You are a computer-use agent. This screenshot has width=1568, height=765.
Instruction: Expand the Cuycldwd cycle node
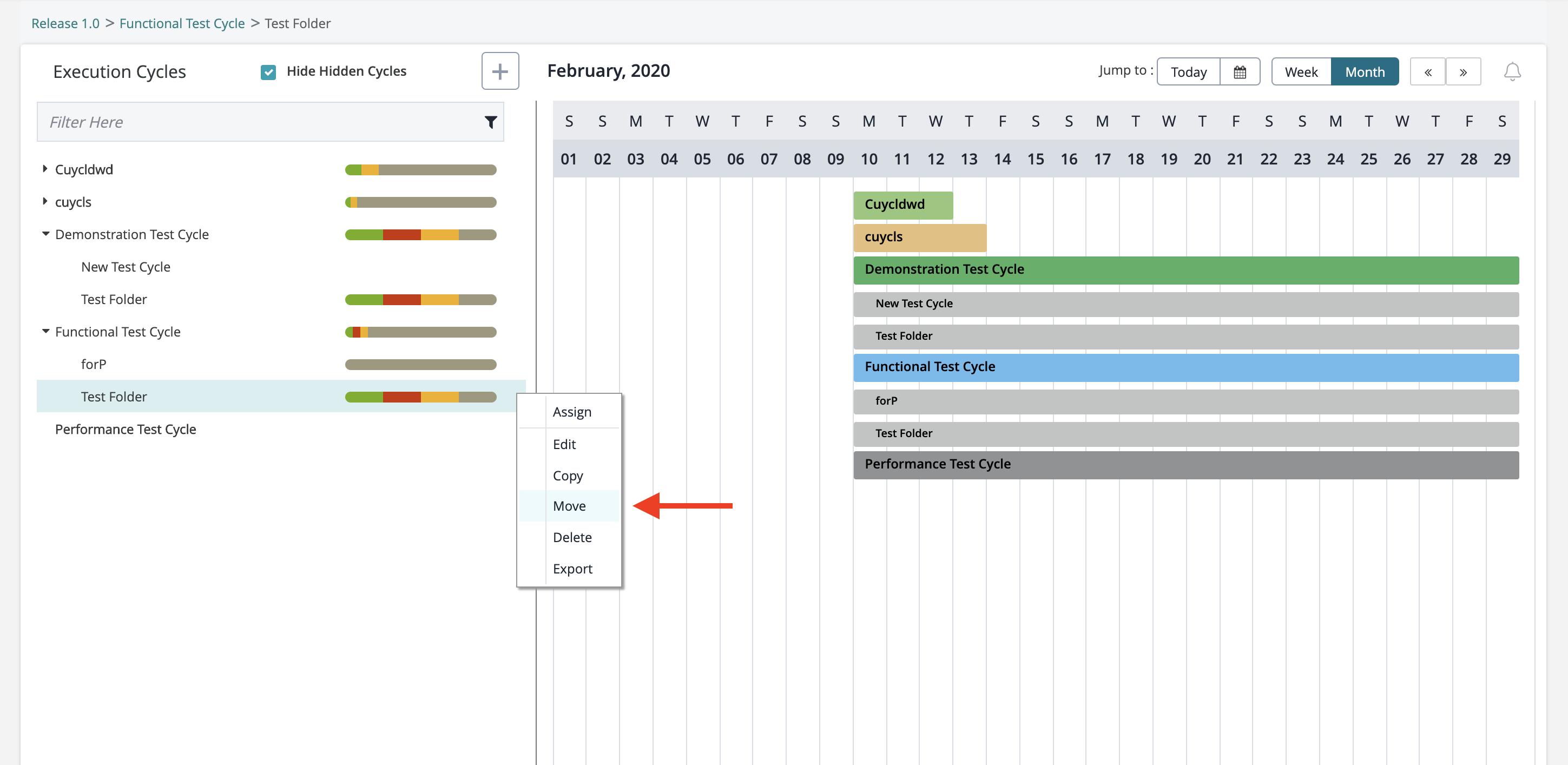point(45,169)
